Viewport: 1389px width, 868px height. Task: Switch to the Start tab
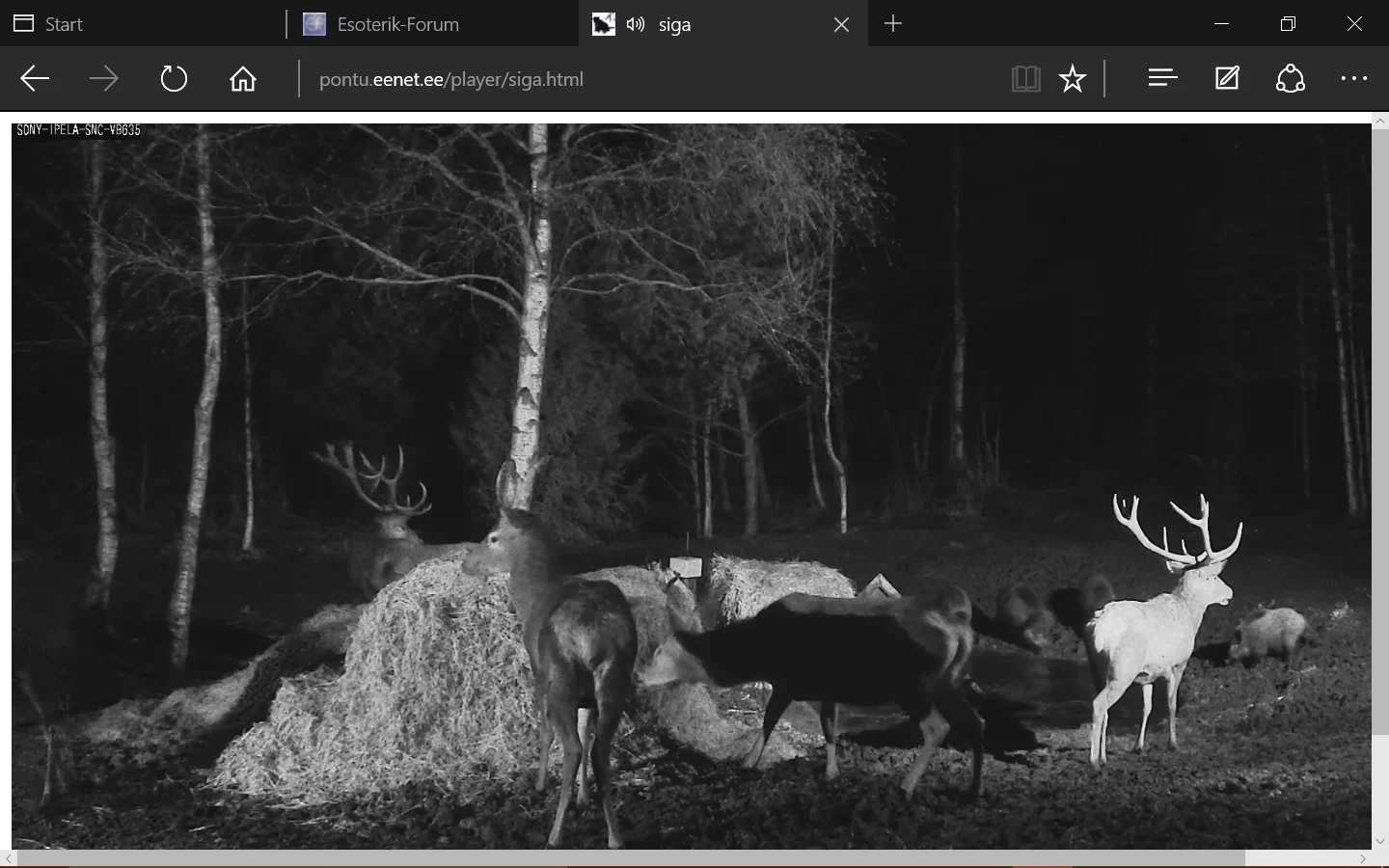(64, 24)
